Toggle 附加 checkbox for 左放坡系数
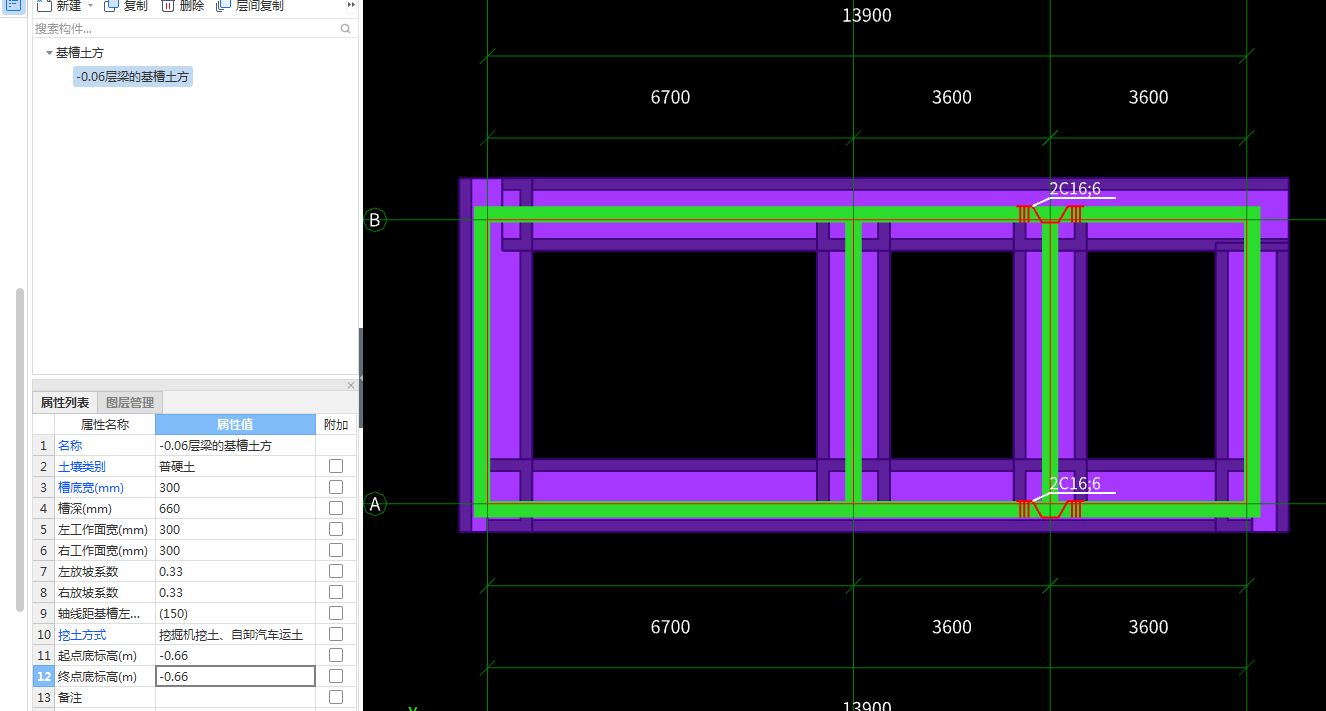The height and width of the screenshot is (711, 1326). [x=336, y=571]
